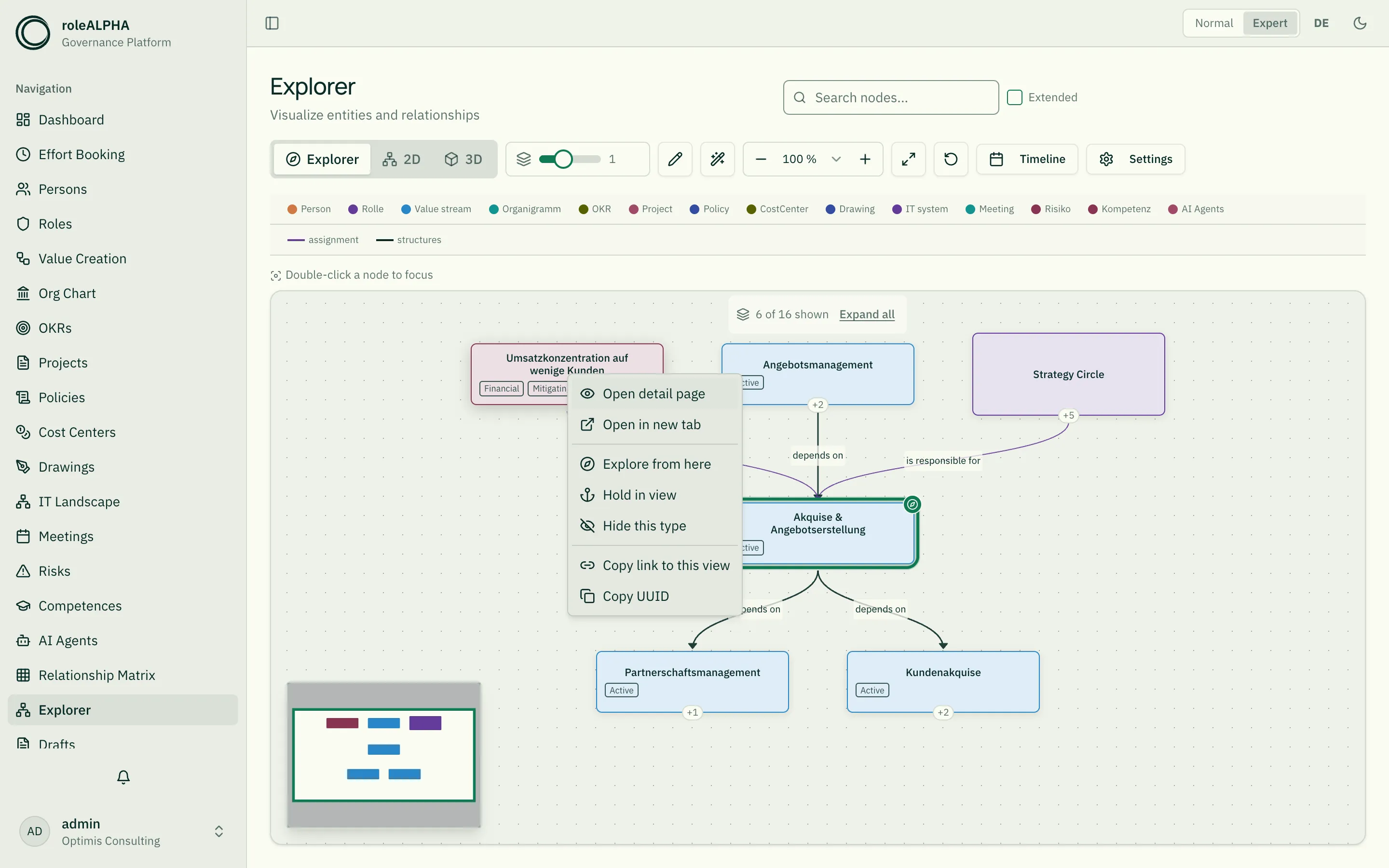The image size is (1389, 868).
Task: Choose Open in new tab
Action: (x=654, y=425)
